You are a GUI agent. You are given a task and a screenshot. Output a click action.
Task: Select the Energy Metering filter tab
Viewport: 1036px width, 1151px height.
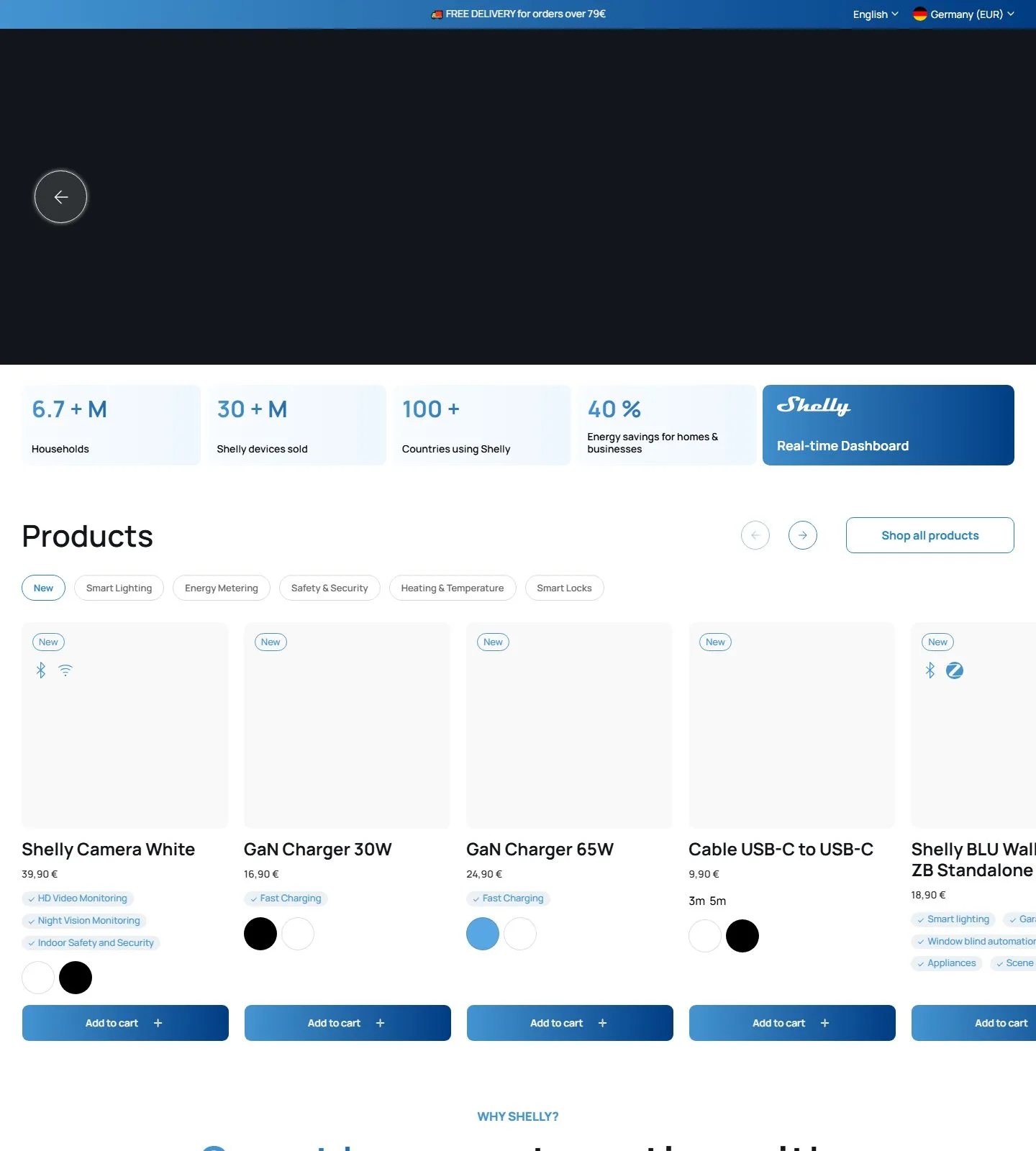pyautogui.click(x=222, y=588)
